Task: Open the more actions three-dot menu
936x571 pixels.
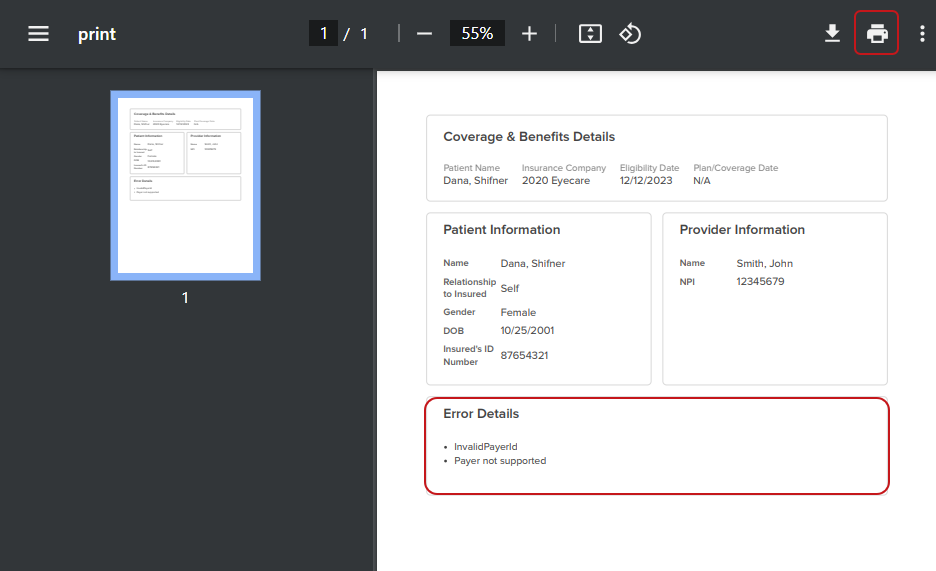Action: tap(921, 34)
